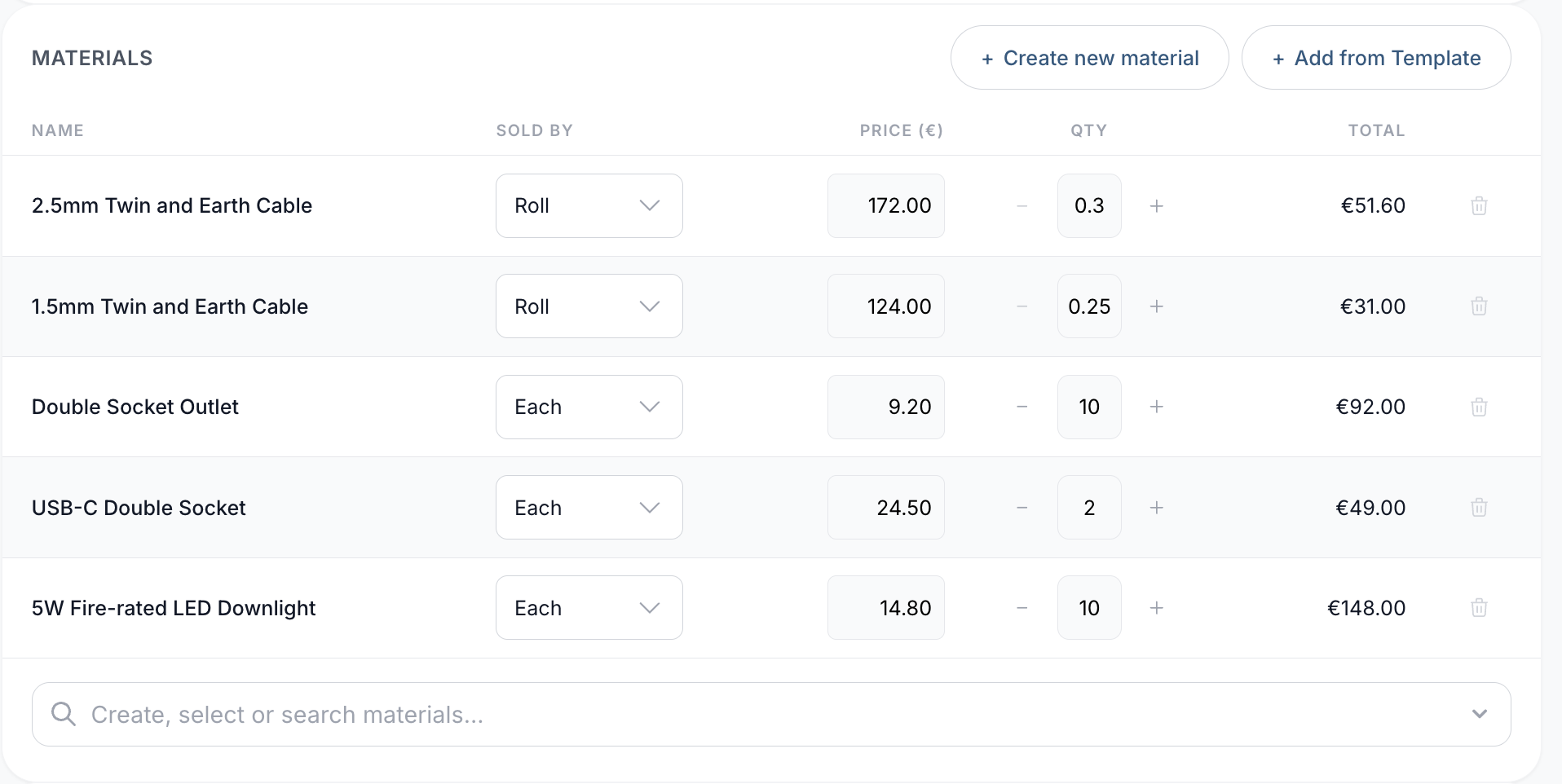1562x784 pixels.
Task: Edit quantity field of USB-C Double Socket
Action: pos(1089,508)
